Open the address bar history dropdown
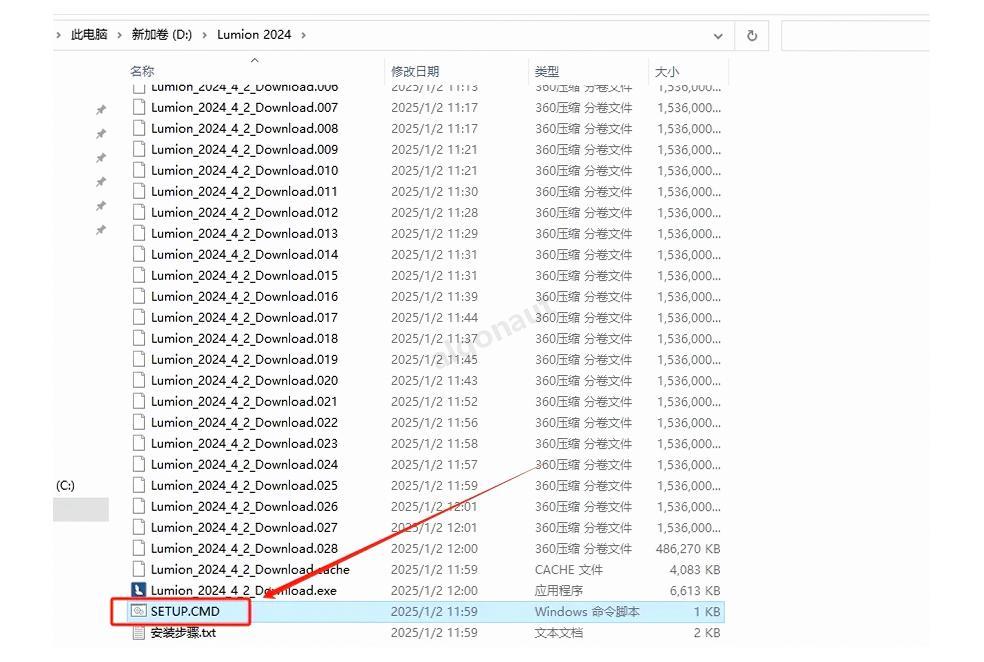 (x=718, y=36)
